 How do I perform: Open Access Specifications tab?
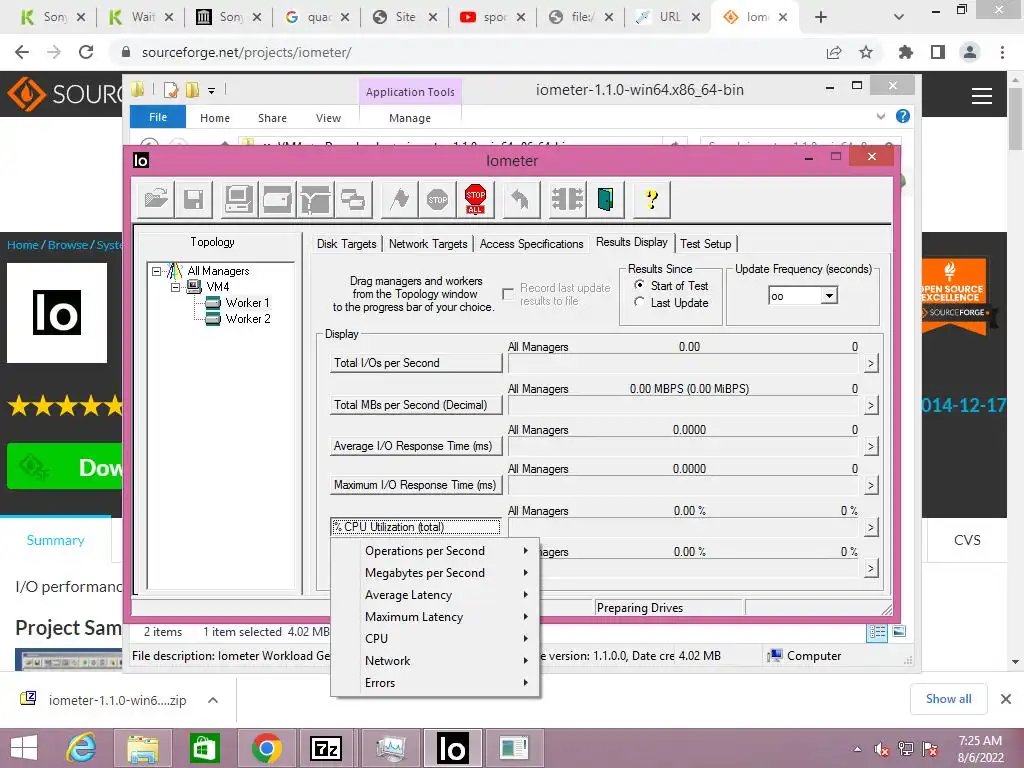point(532,244)
